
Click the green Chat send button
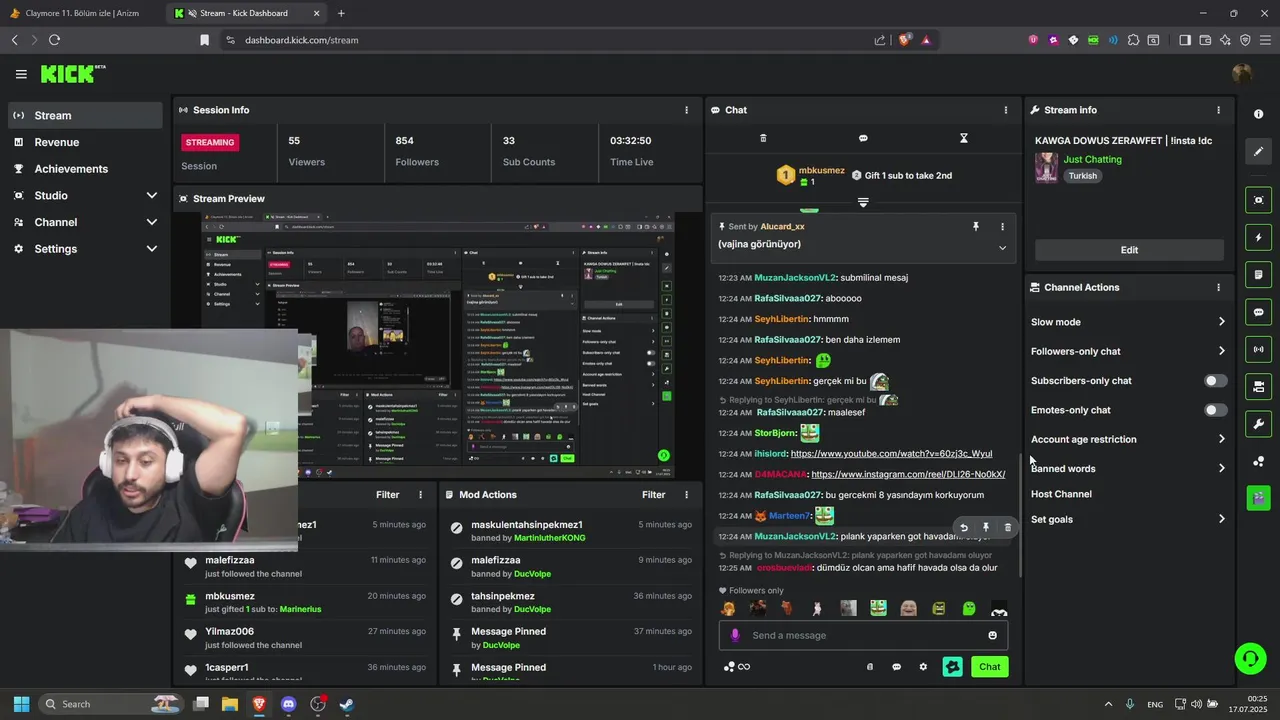[x=989, y=667]
